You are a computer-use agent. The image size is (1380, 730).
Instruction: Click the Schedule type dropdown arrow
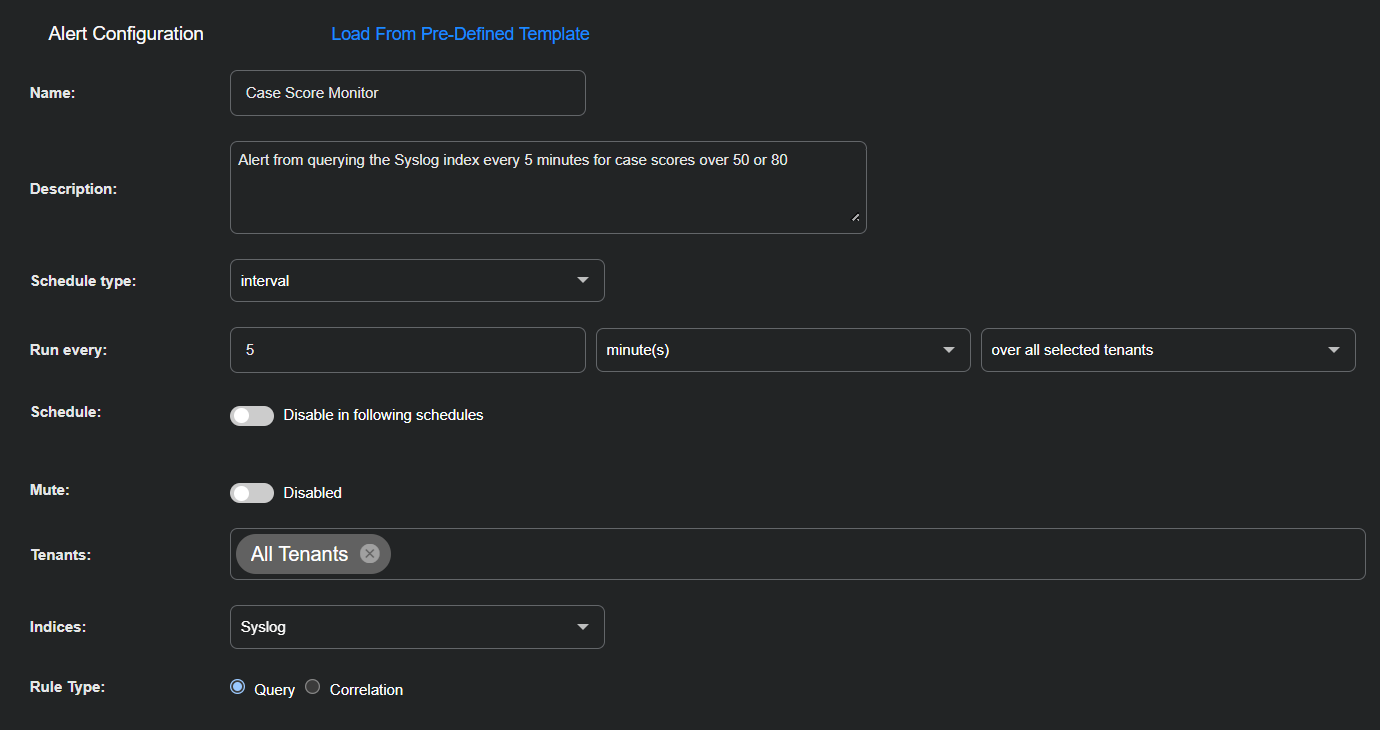pyautogui.click(x=583, y=281)
